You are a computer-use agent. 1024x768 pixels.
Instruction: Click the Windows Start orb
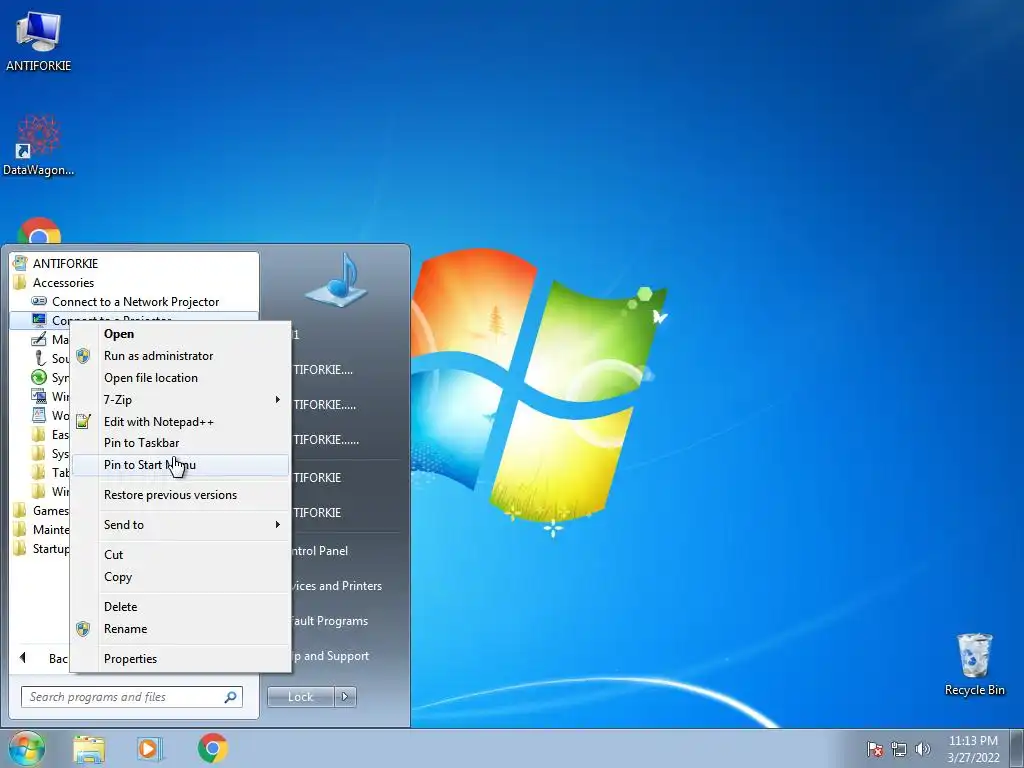(x=26, y=748)
